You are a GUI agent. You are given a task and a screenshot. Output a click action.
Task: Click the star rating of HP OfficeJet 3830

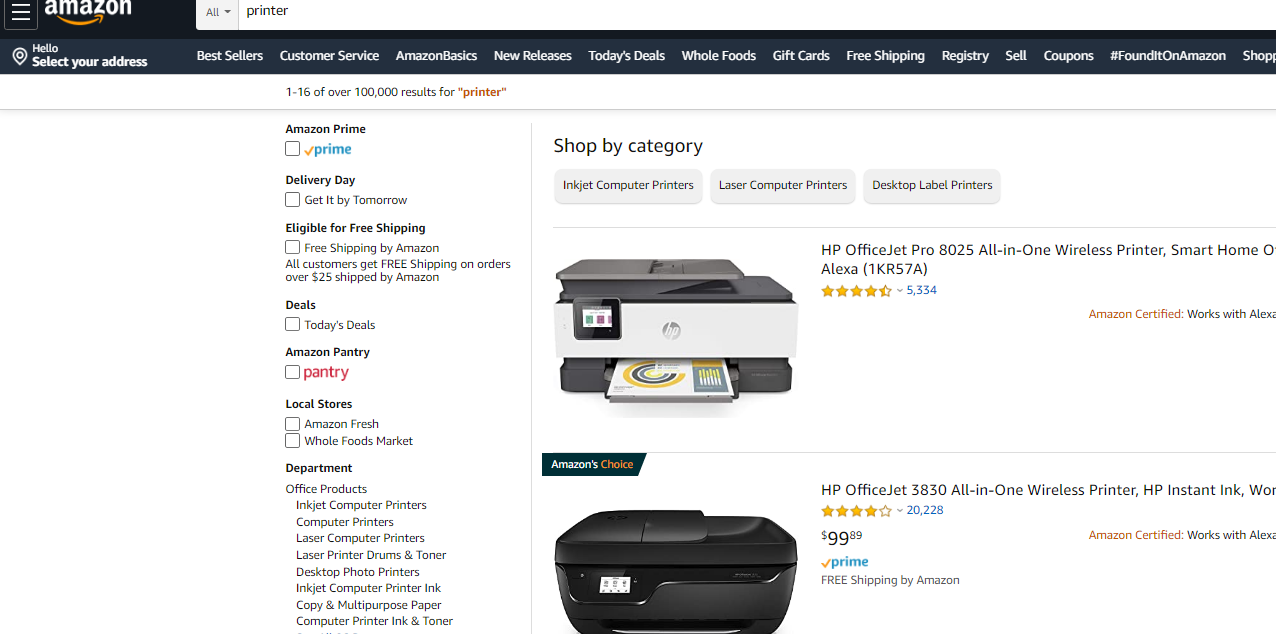(856, 511)
